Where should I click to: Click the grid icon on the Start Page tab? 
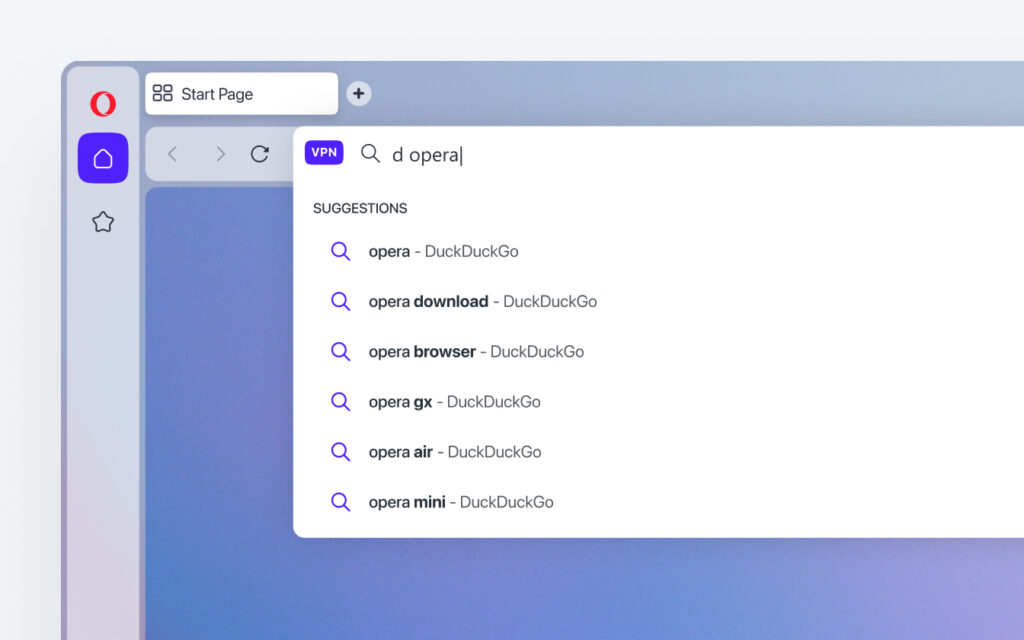162,93
